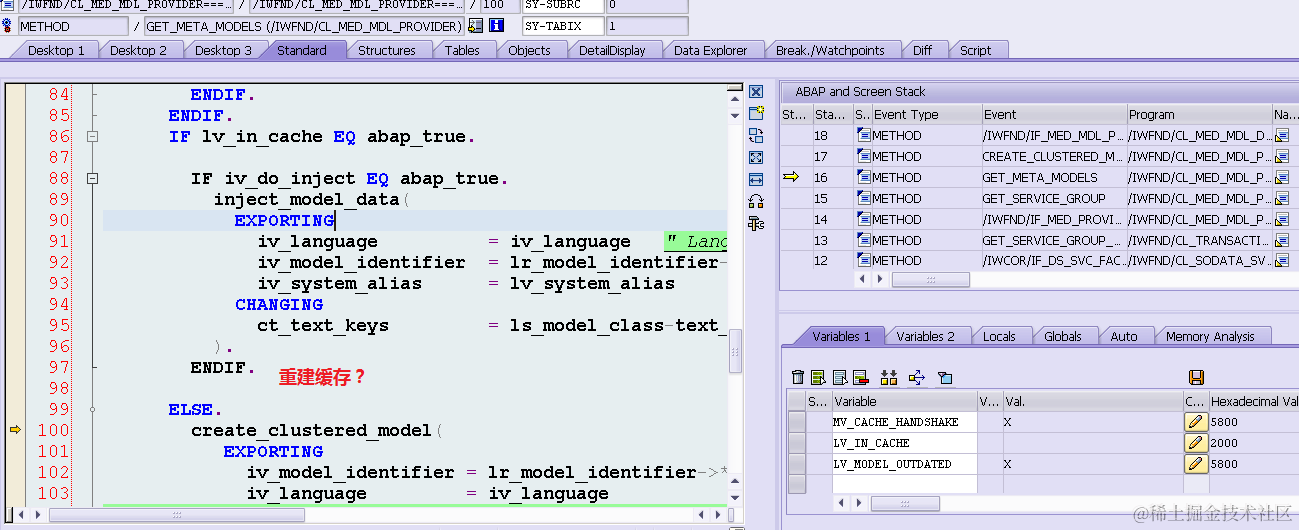1299x530 pixels.
Task: Click the blue info icon beside GET_META_MODELS field
Action: tap(497, 26)
